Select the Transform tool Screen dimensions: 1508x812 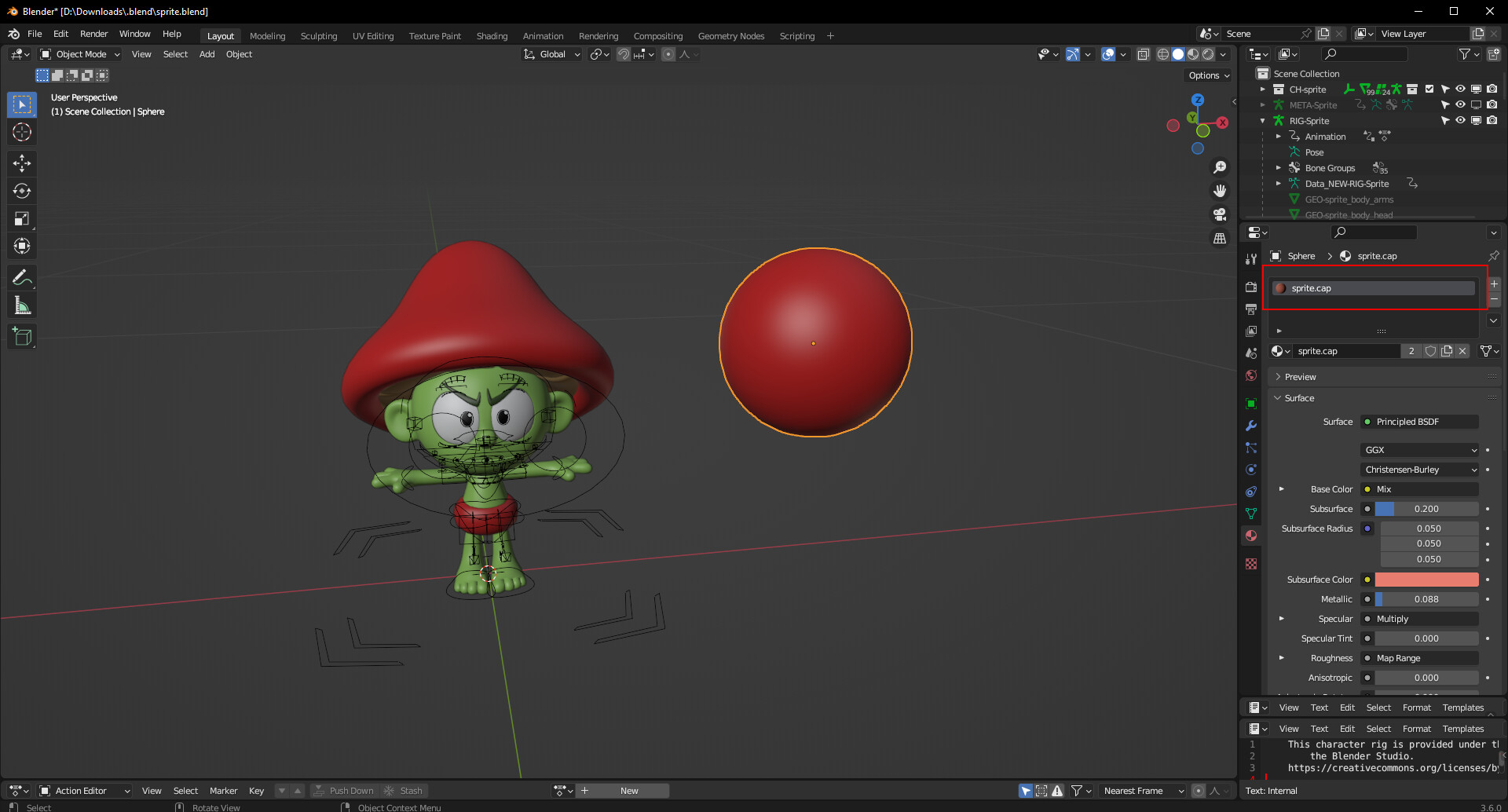pos(22,246)
